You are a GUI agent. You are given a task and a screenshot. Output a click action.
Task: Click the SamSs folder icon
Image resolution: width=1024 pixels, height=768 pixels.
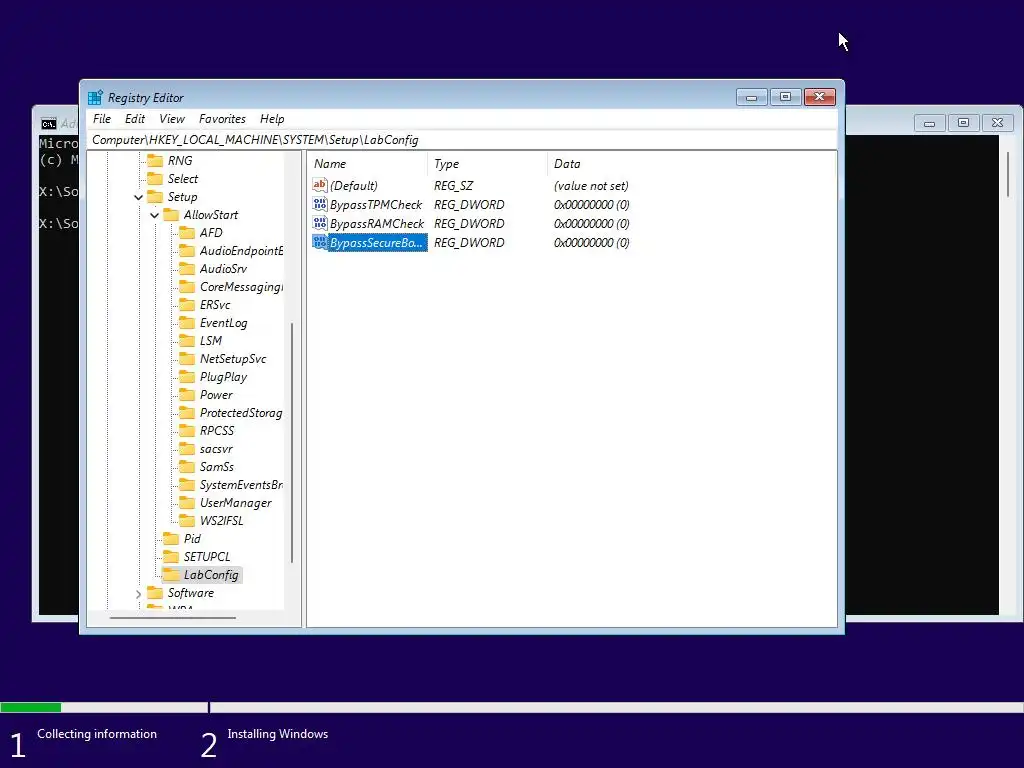click(187, 466)
